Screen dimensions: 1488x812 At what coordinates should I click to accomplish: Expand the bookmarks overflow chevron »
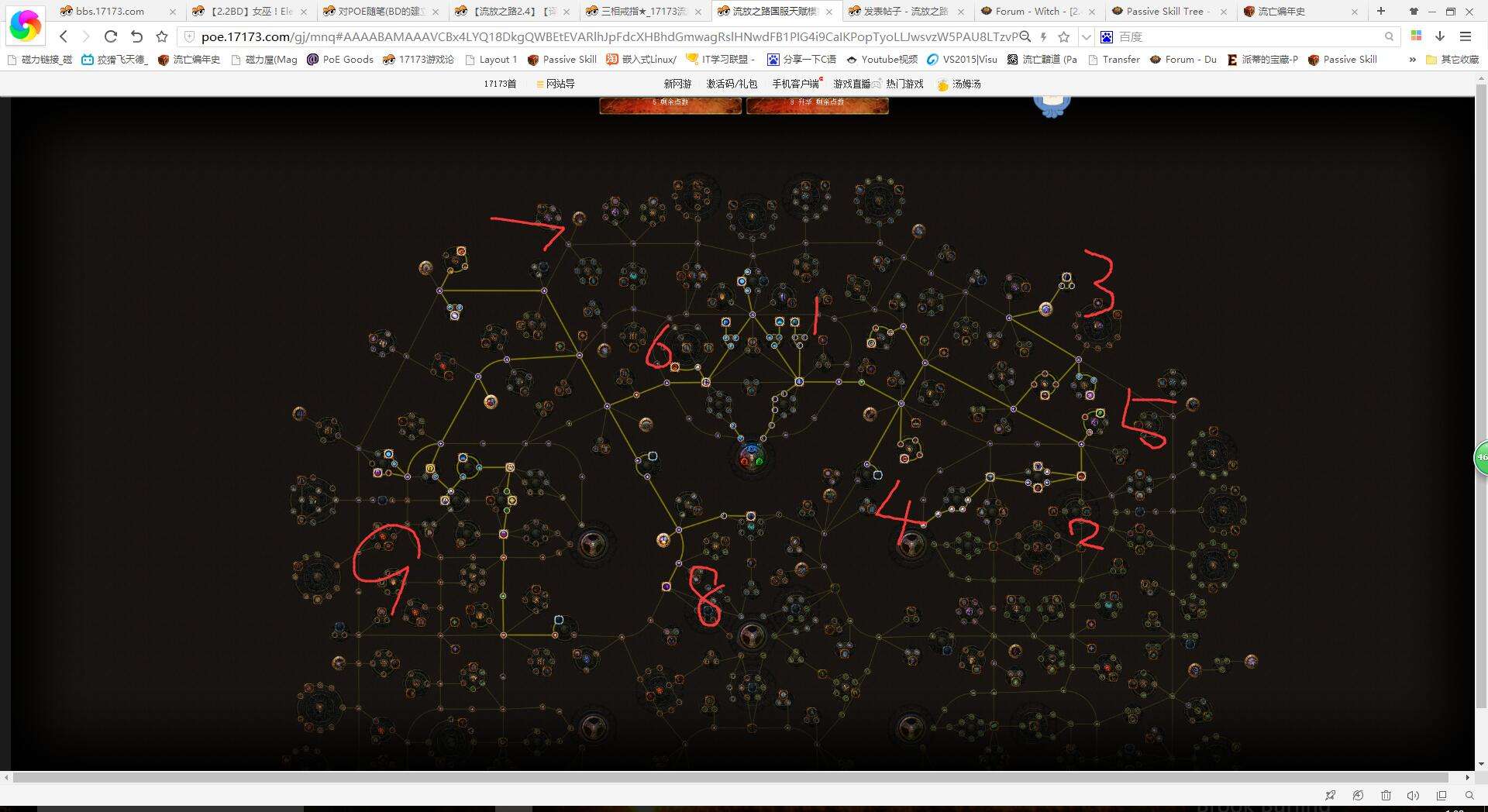coord(1412,60)
